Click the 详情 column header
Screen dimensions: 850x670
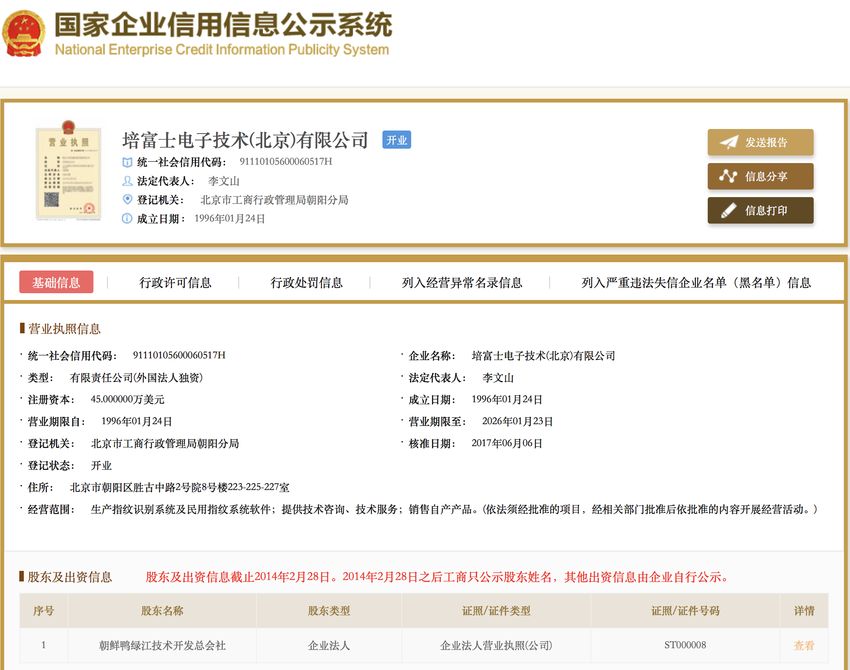[x=804, y=611]
